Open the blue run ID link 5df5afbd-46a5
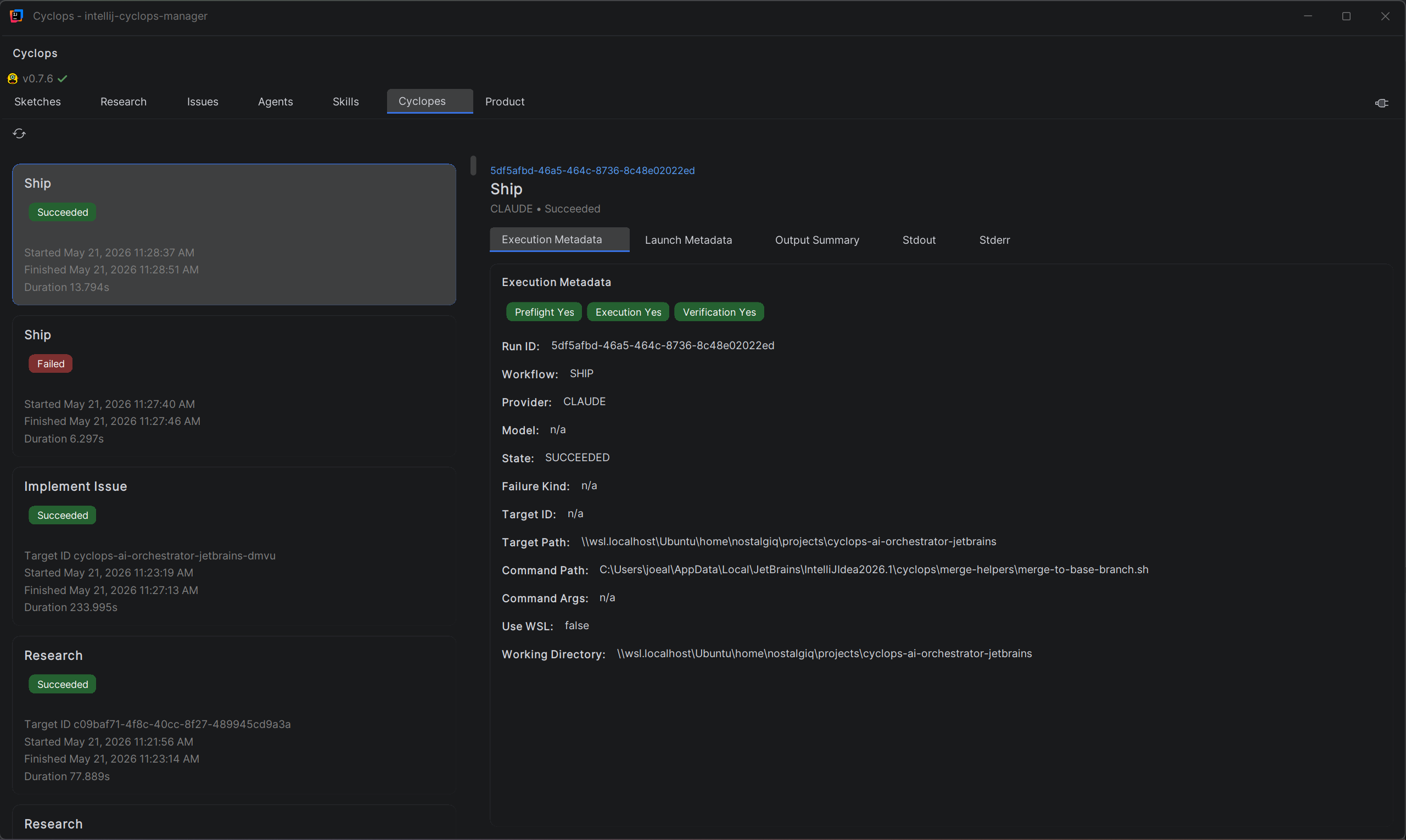Image resolution: width=1406 pixels, height=840 pixels. (592, 170)
